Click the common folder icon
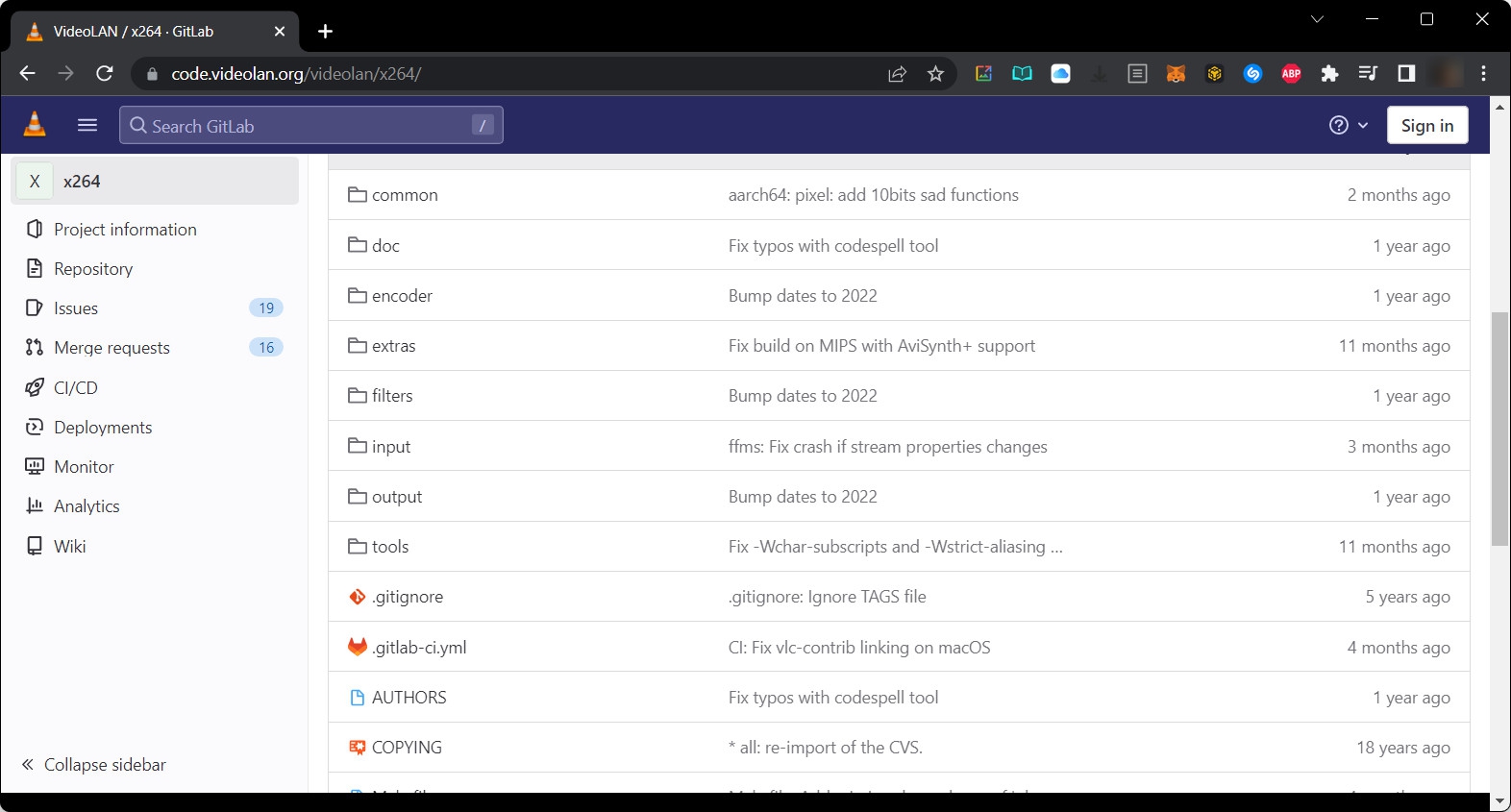1511x812 pixels. click(358, 195)
